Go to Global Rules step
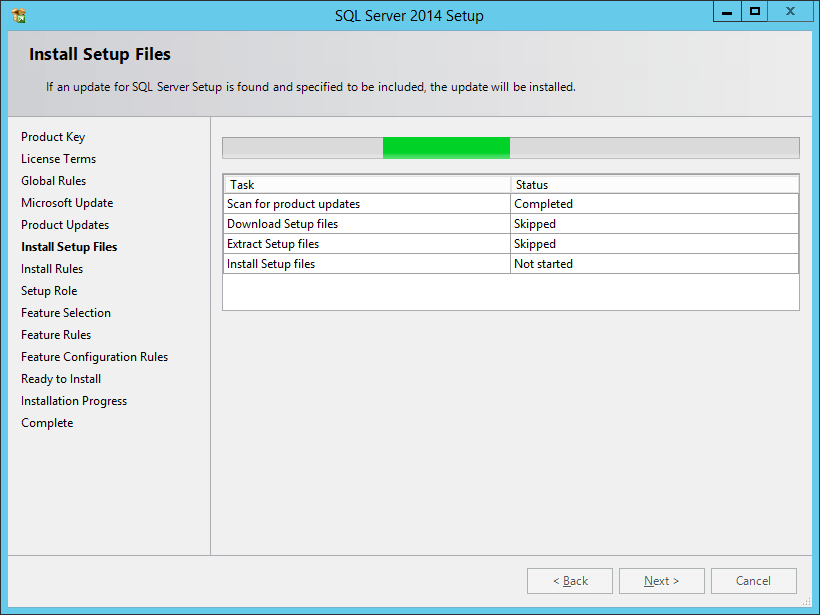Image resolution: width=820 pixels, height=615 pixels. (53, 181)
